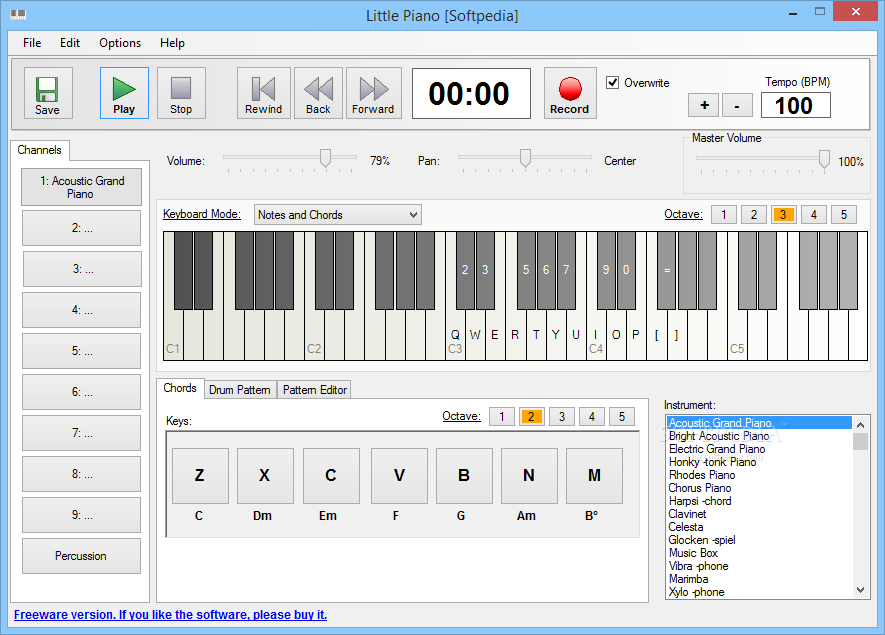Select empty channel 9
This screenshot has width=885, height=635.
pos(81,515)
